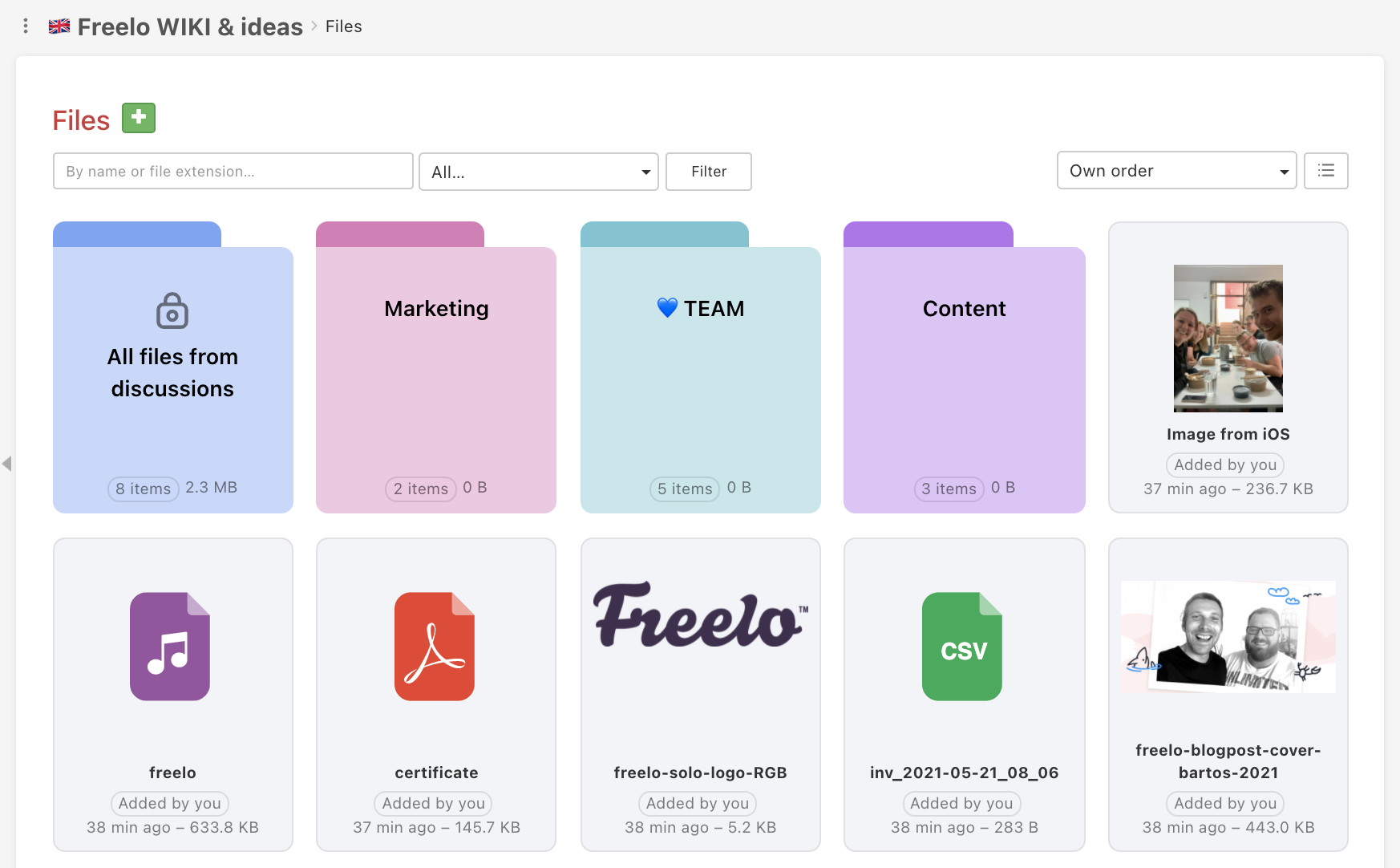
Task: Click Added by you under bartos-2021 cover
Action: pyautogui.click(x=1225, y=804)
